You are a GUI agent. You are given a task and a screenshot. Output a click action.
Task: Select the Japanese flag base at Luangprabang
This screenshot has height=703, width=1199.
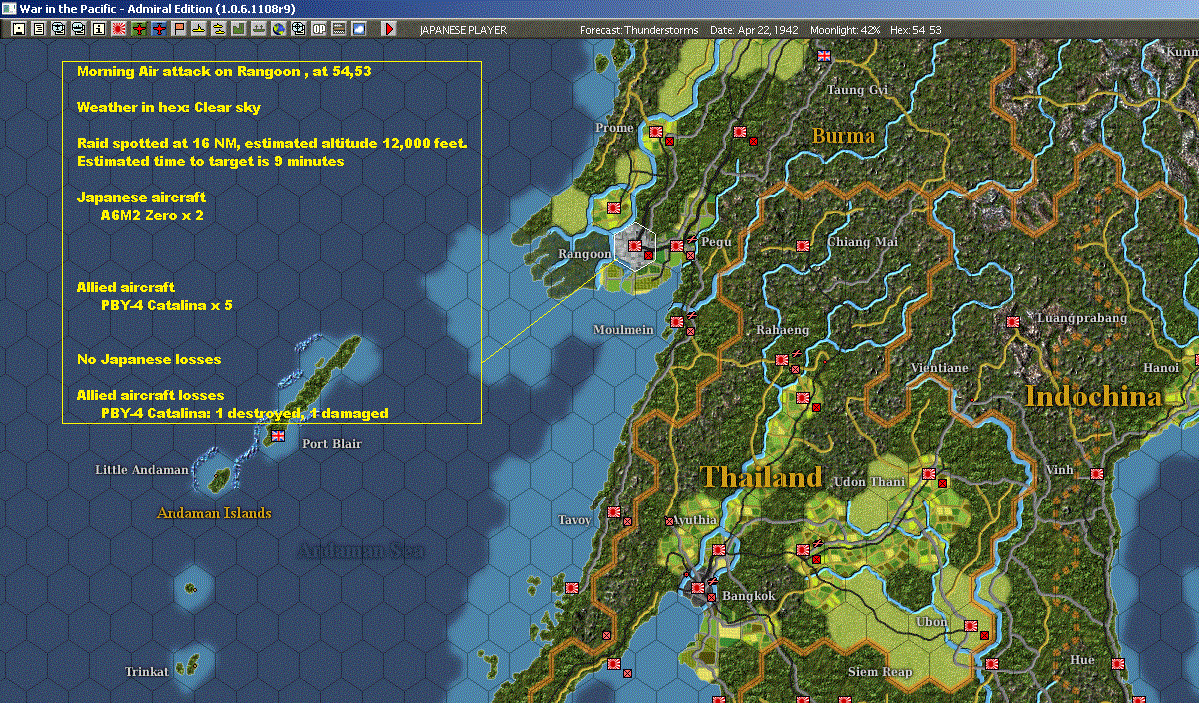tap(1012, 321)
